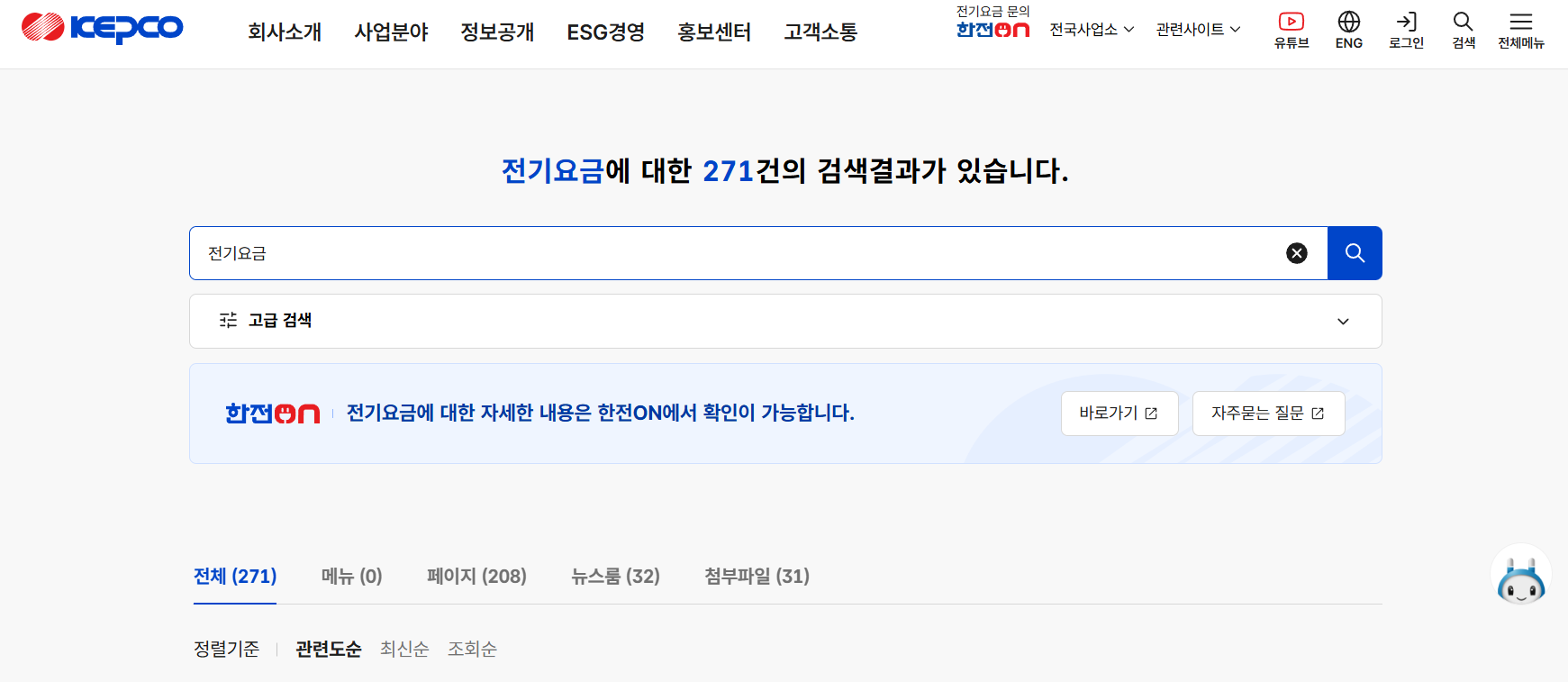Open the 전체메뉴 hamburger menu
1568x682 pixels.
pyautogui.click(x=1521, y=30)
